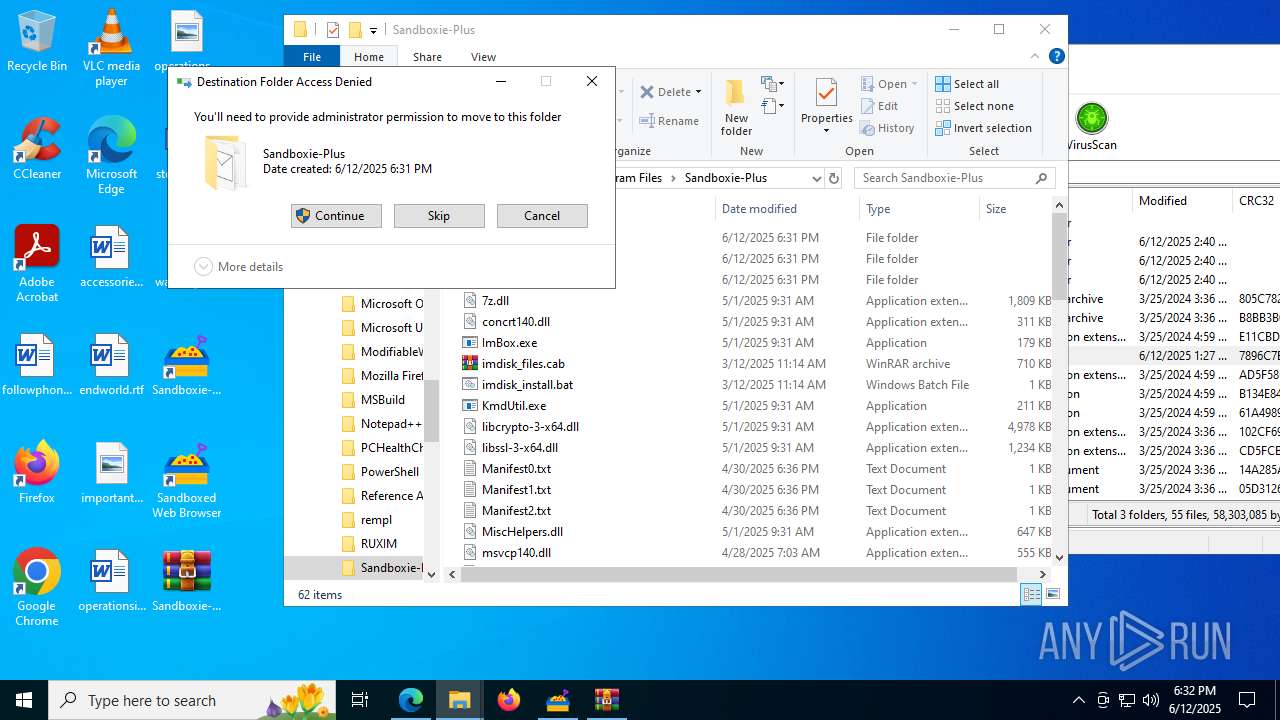The width and height of the screenshot is (1280, 720).
Task: Open New item dropdown in New group
Action: point(772,84)
